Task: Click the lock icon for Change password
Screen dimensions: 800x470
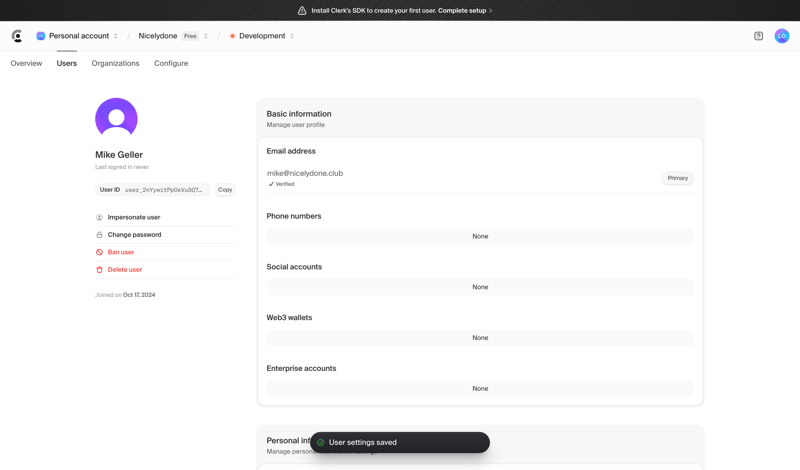Action: 99,235
